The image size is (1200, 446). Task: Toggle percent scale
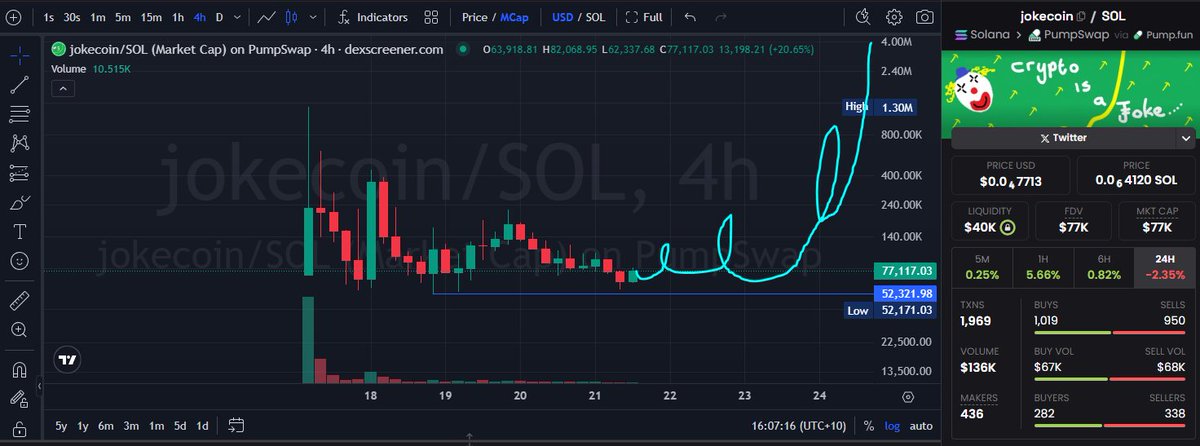868,425
